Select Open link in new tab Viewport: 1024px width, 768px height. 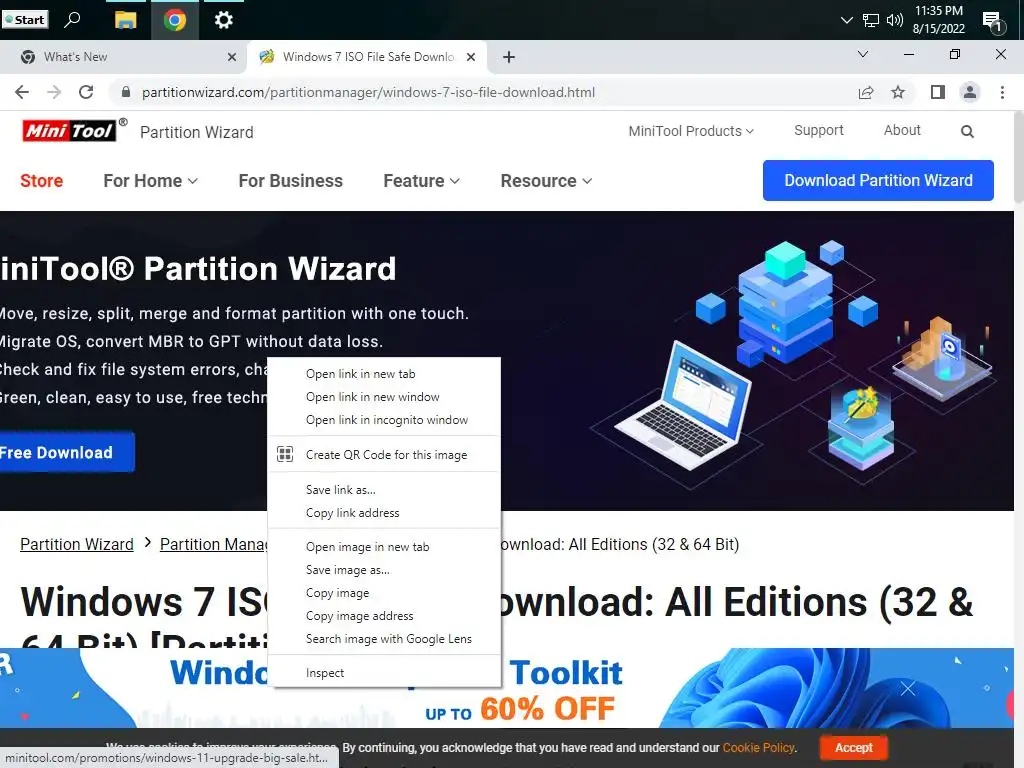384,374
